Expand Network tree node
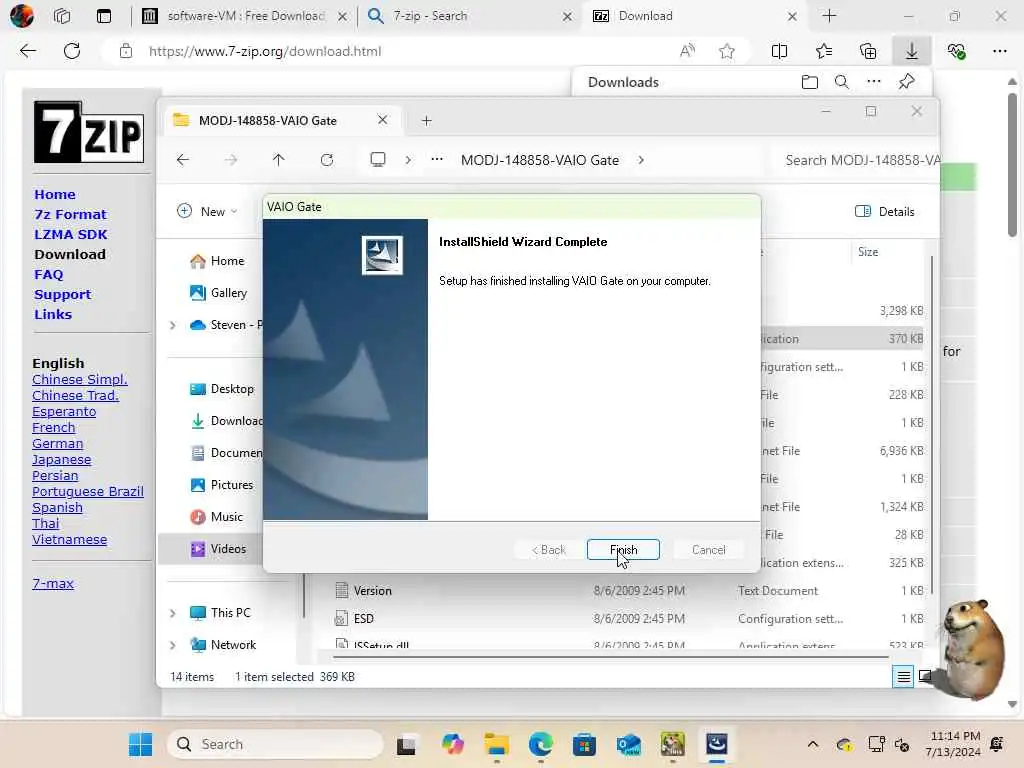 coord(172,645)
